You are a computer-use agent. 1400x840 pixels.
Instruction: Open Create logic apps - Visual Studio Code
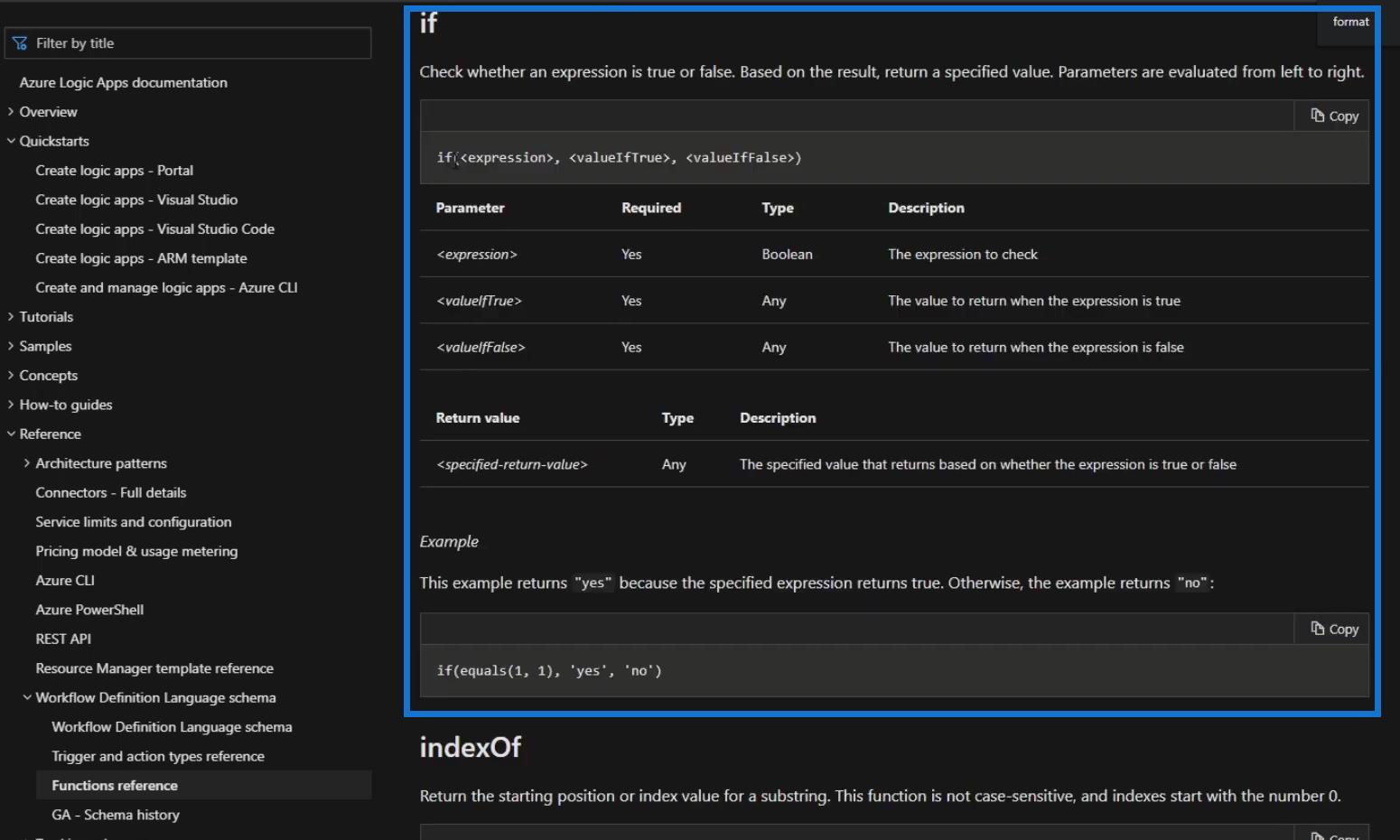(x=154, y=229)
